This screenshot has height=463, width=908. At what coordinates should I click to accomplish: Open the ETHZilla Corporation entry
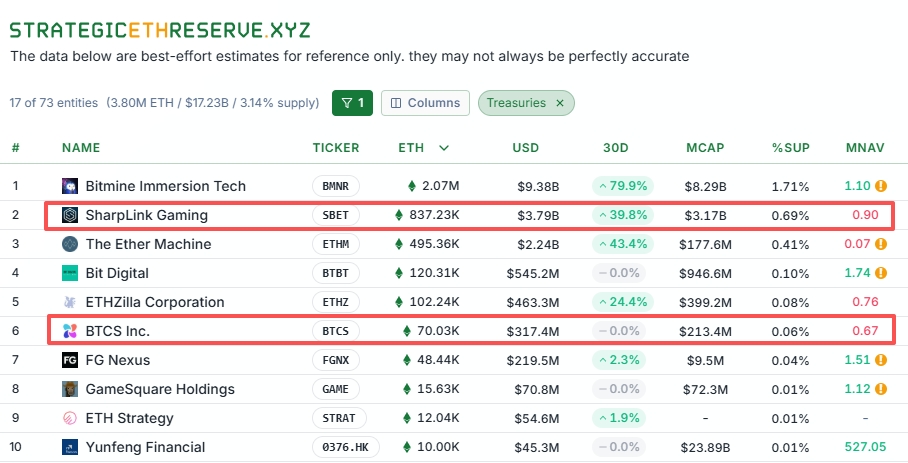click(x=154, y=302)
